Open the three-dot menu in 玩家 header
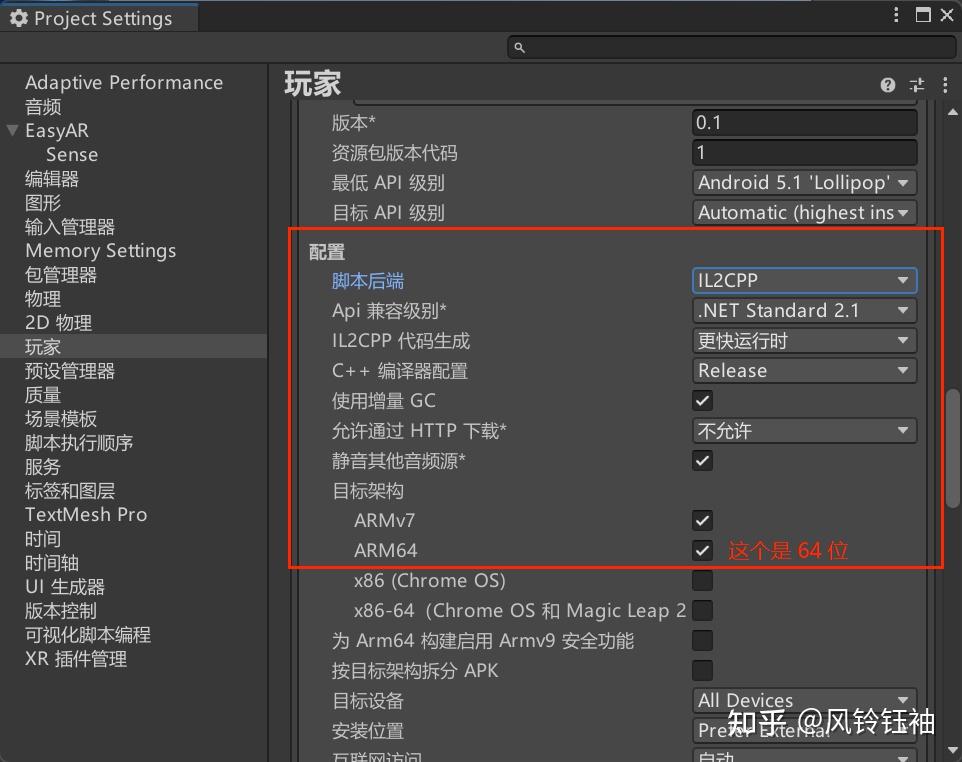The width and height of the screenshot is (962, 762). coord(945,85)
